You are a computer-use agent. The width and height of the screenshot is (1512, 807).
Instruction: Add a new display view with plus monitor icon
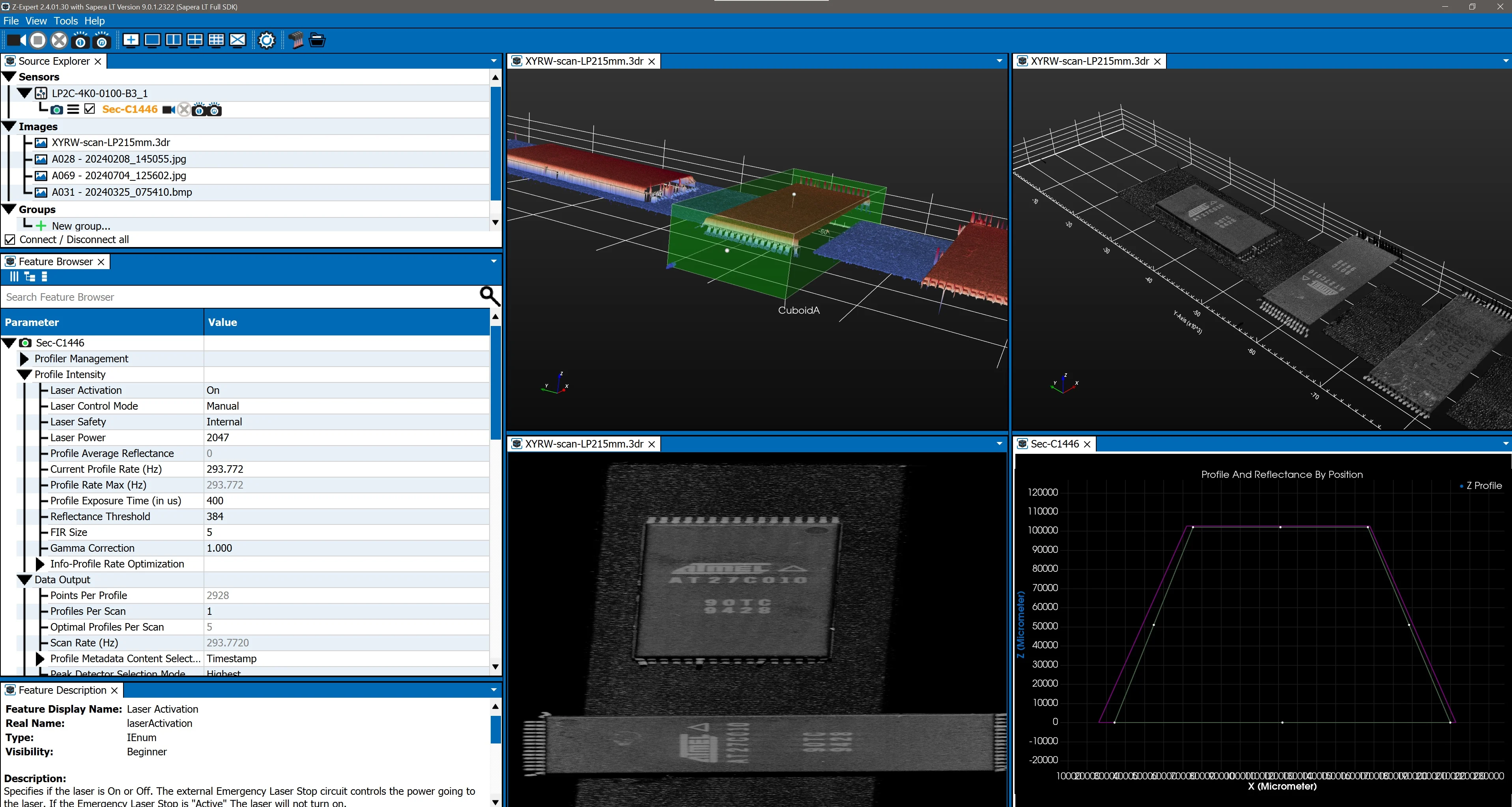(x=131, y=41)
